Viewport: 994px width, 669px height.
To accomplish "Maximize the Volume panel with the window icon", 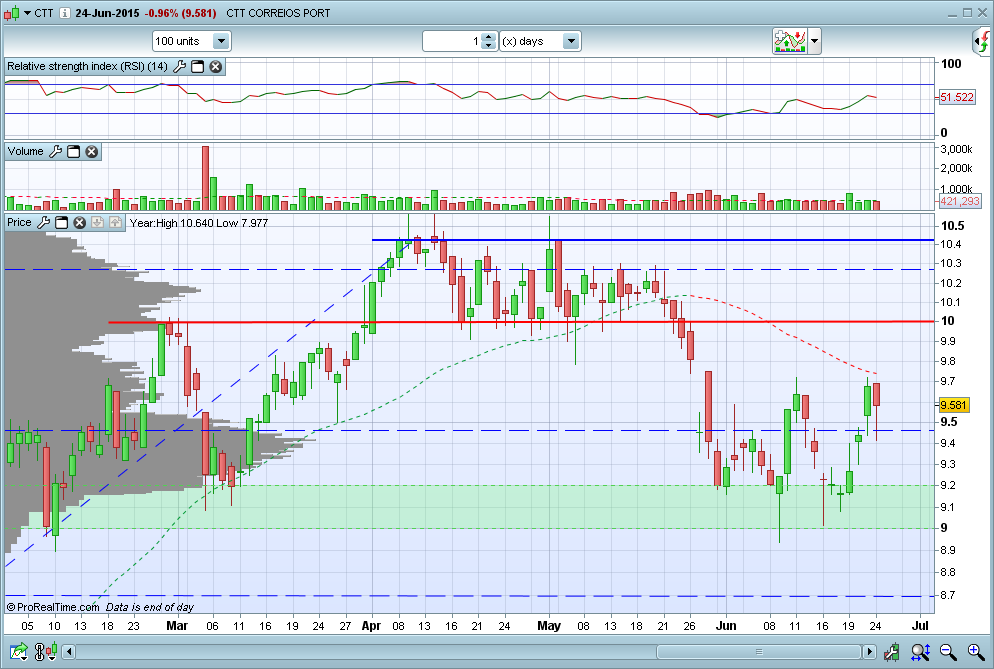I will [x=74, y=152].
